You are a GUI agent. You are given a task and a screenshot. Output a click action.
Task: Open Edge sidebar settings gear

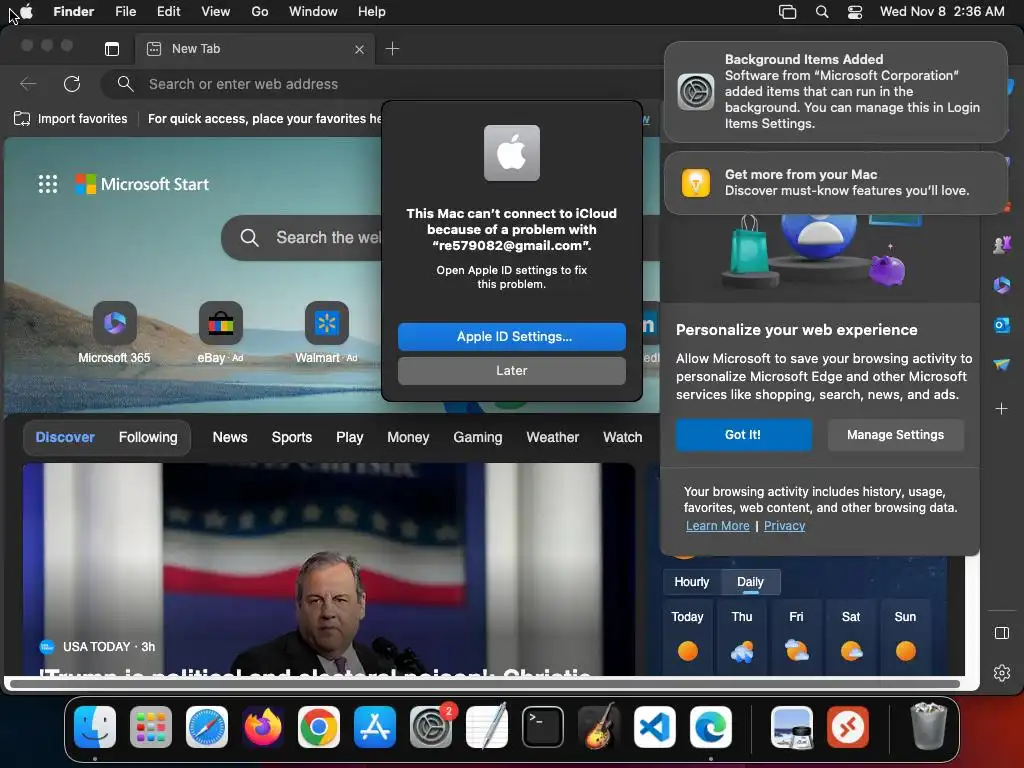tap(1002, 673)
